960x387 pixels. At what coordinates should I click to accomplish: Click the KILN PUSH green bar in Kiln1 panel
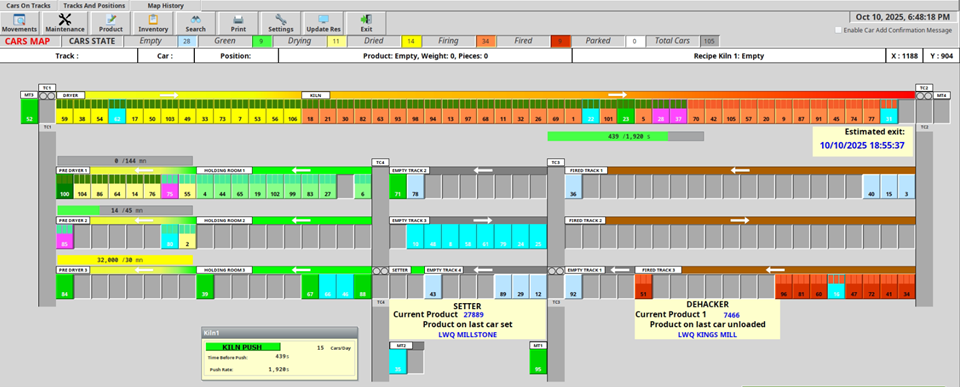coord(242,347)
